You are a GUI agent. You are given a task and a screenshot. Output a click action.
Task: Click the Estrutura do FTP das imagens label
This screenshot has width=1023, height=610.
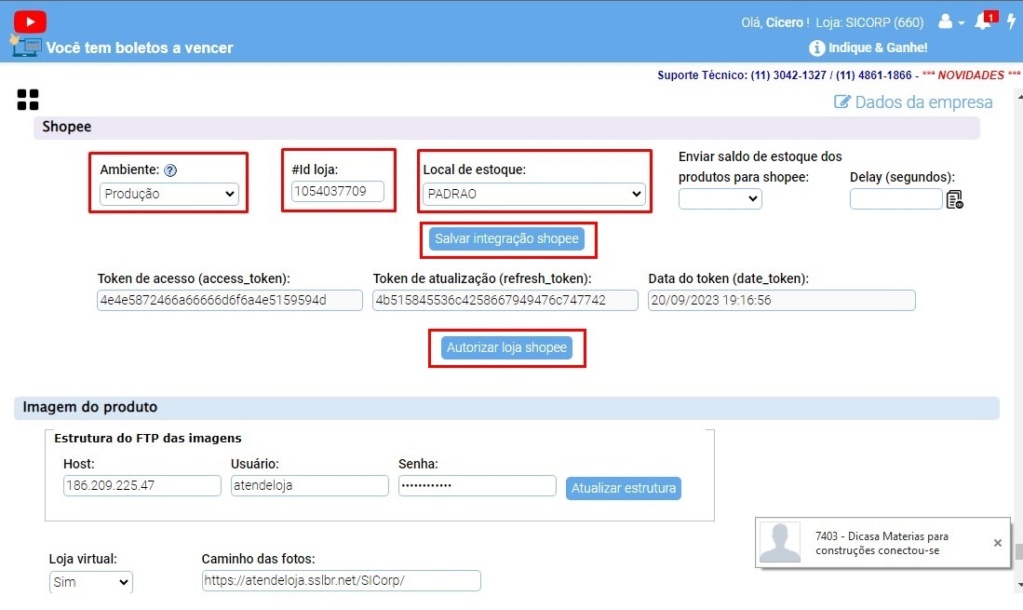(147, 438)
